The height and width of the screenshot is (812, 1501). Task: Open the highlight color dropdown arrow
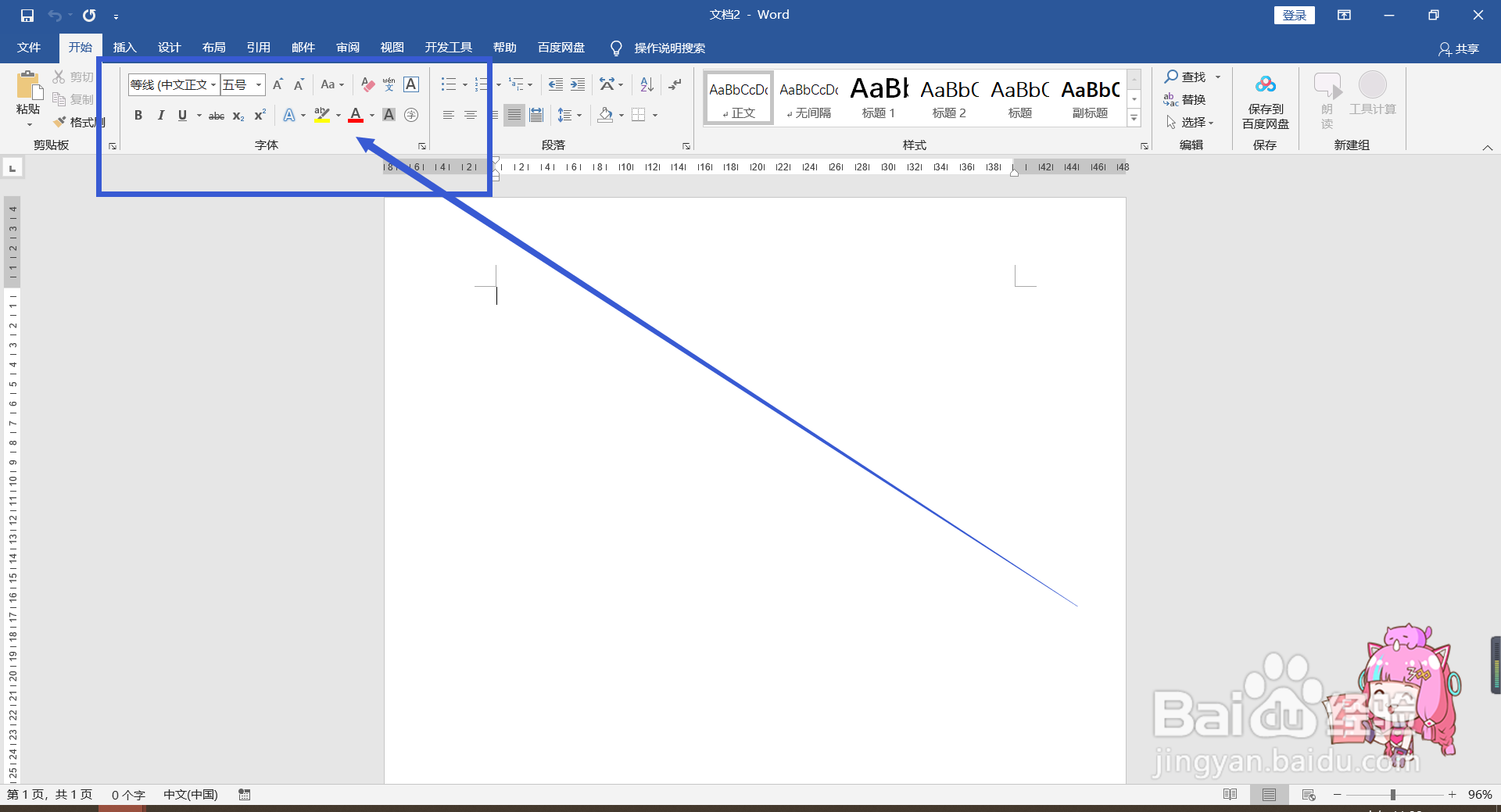pyautogui.click(x=339, y=115)
